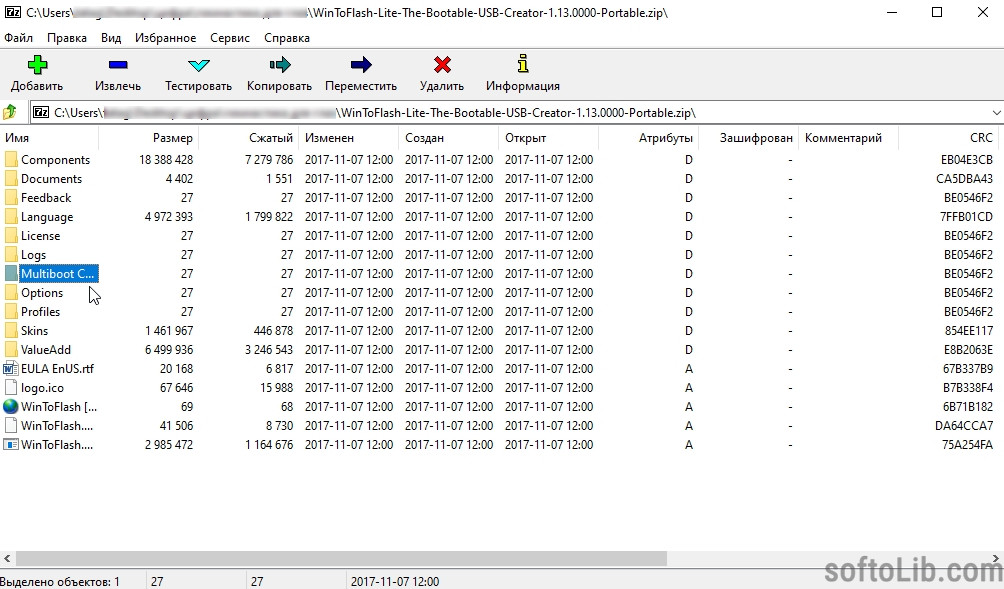The image size is (1004, 589).
Task: Sort by the Имя column header
Action: [x=49, y=138]
